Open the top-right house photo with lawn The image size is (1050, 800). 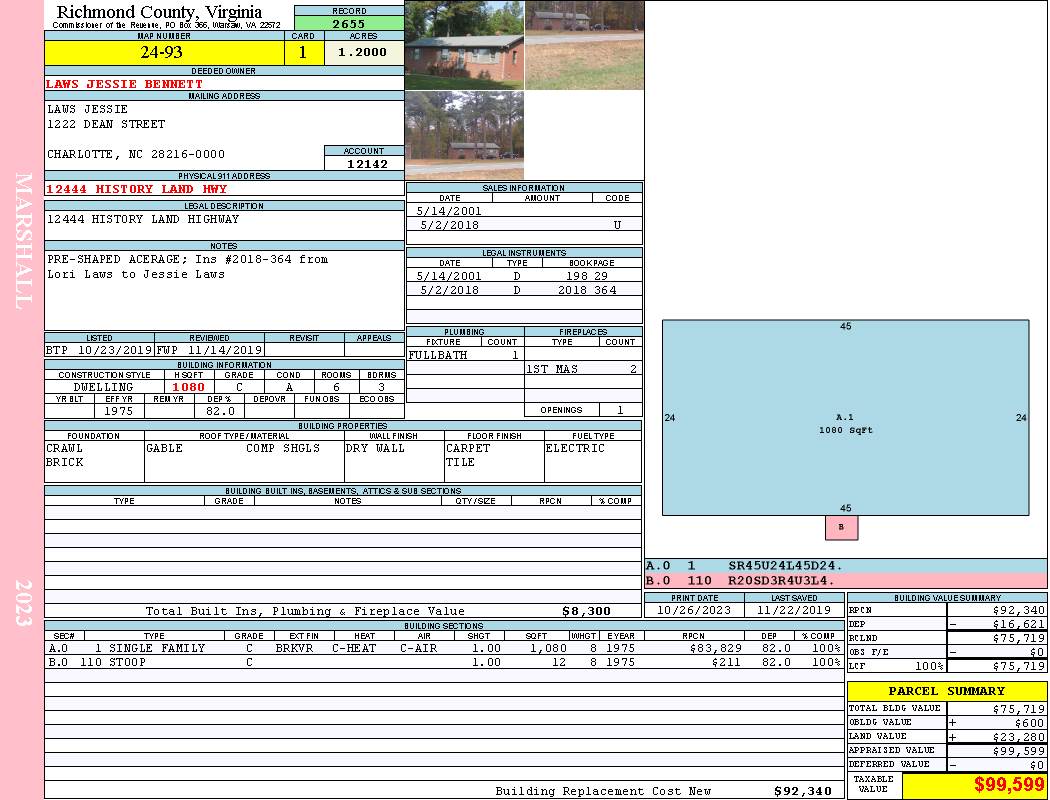584,45
